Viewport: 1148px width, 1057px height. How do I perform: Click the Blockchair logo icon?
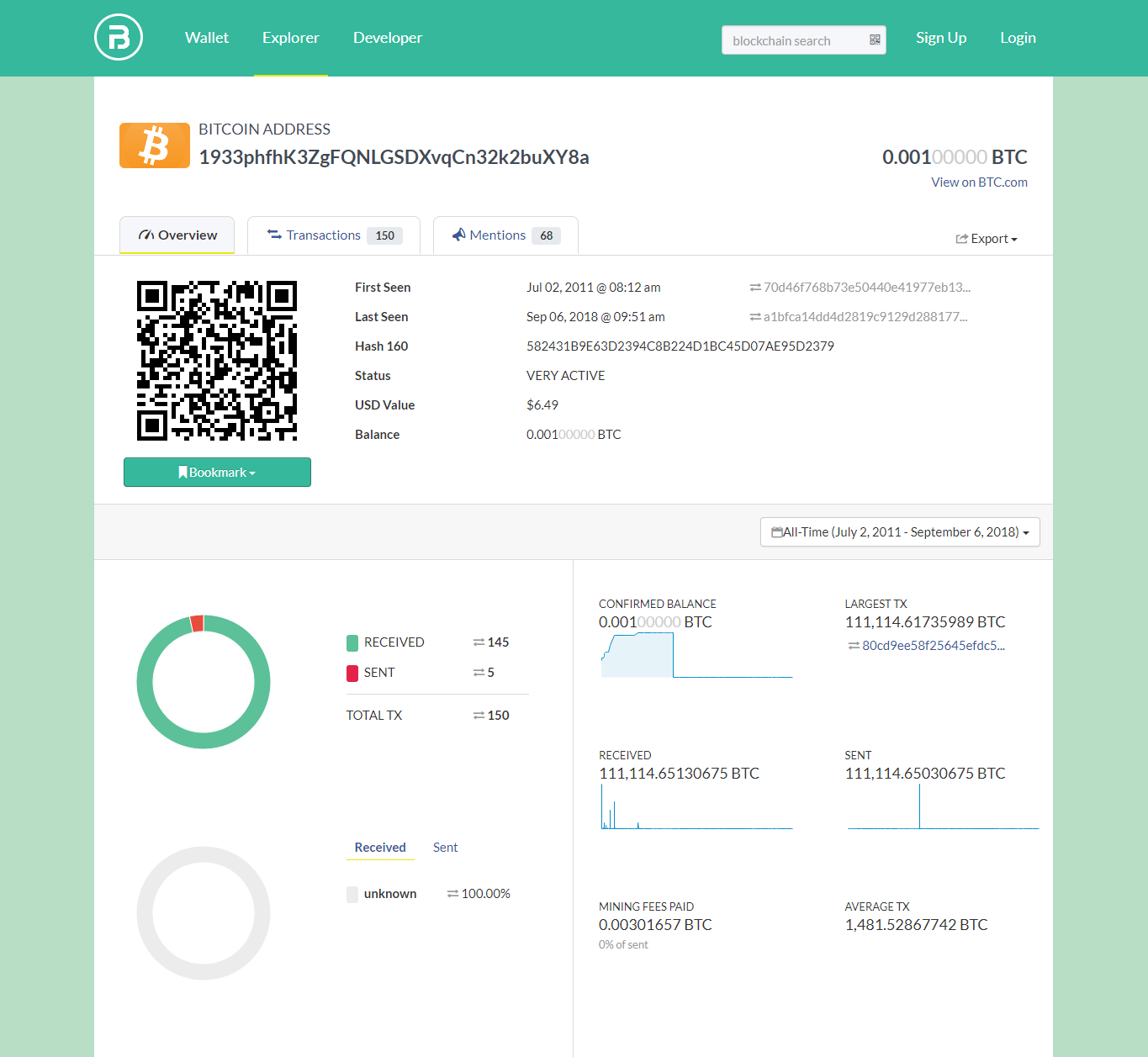click(119, 38)
